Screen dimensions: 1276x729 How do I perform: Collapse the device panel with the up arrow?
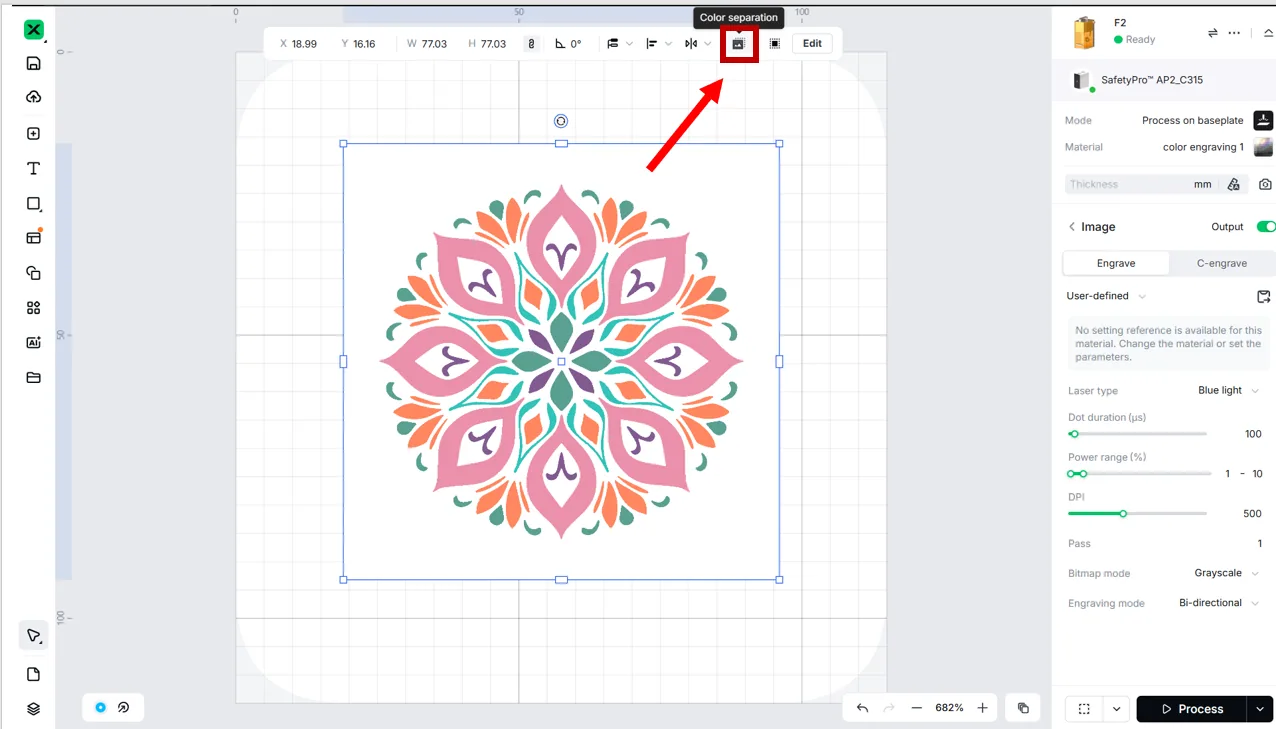click(x=1268, y=33)
